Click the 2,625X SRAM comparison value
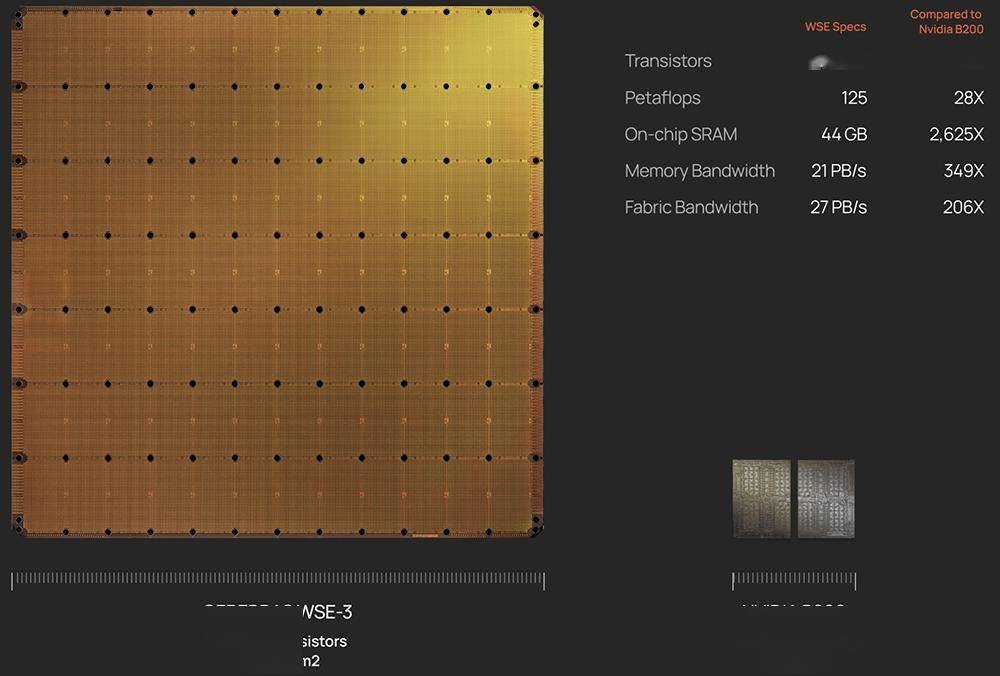The width and height of the screenshot is (1000, 676). tap(956, 134)
